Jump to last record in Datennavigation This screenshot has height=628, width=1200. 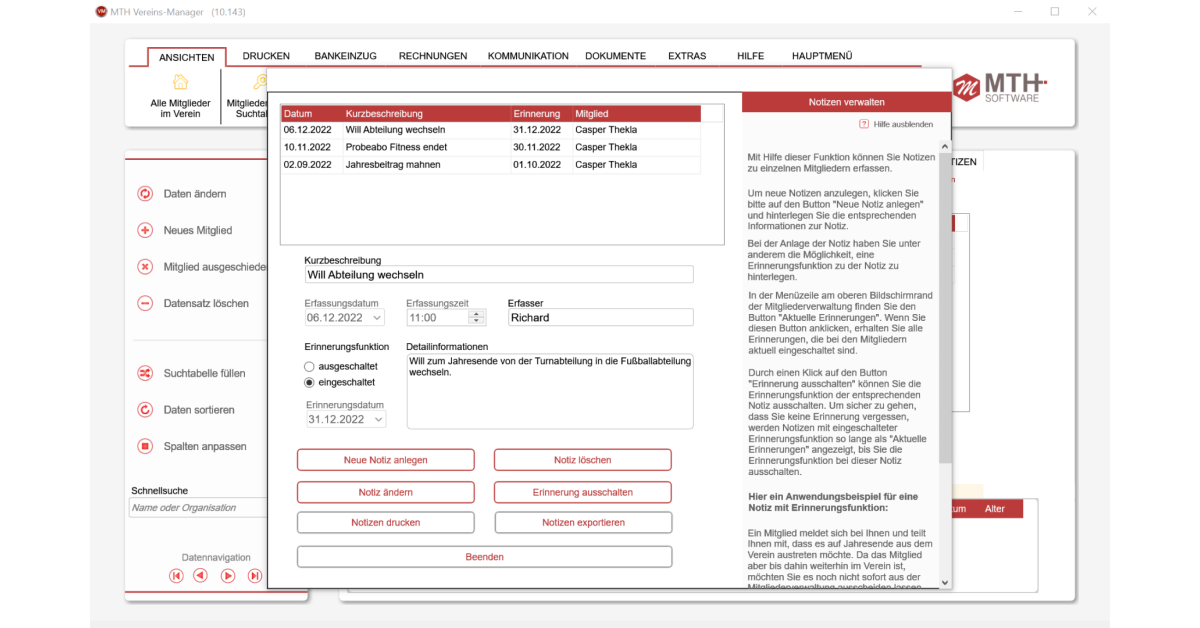(255, 576)
